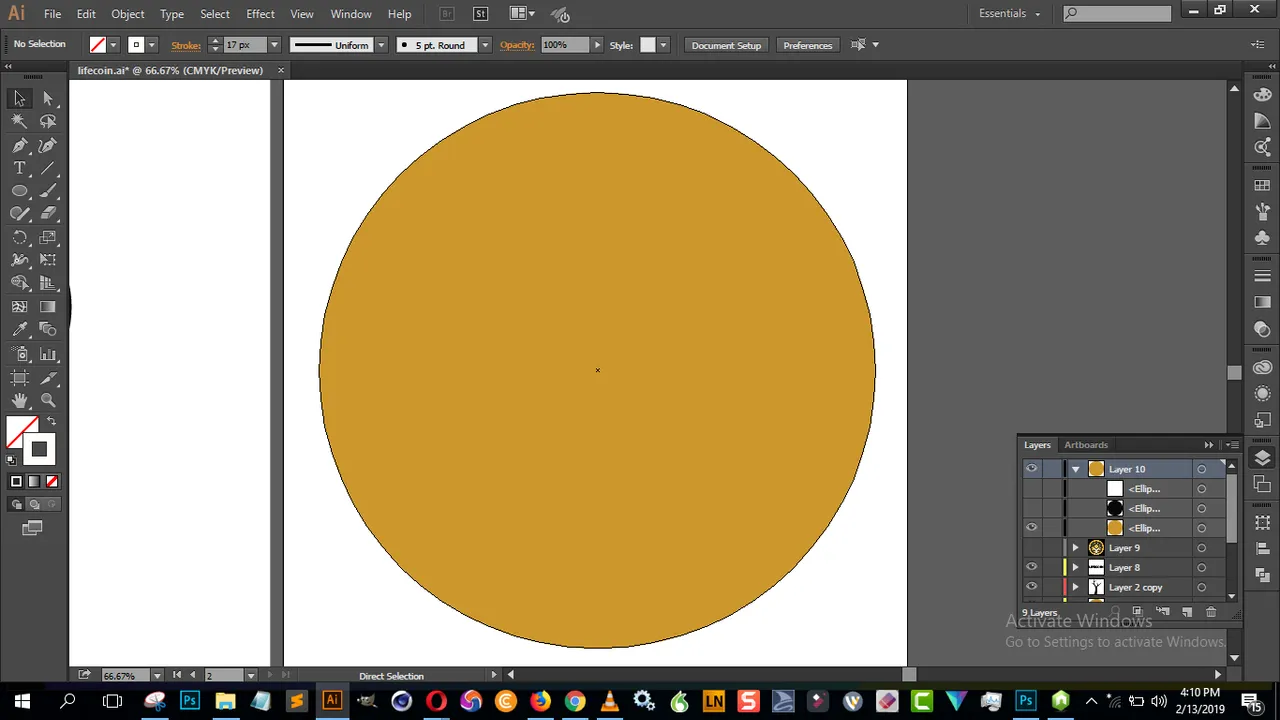Toggle visibility of the gold Ellipse sublayer
Image resolution: width=1280 pixels, height=720 pixels.
1031,528
